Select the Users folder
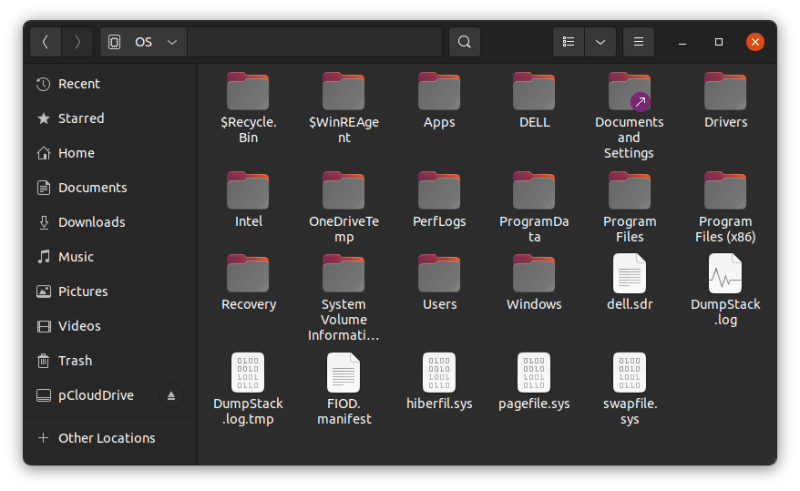 pyautogui.click(x=439, y=283)
